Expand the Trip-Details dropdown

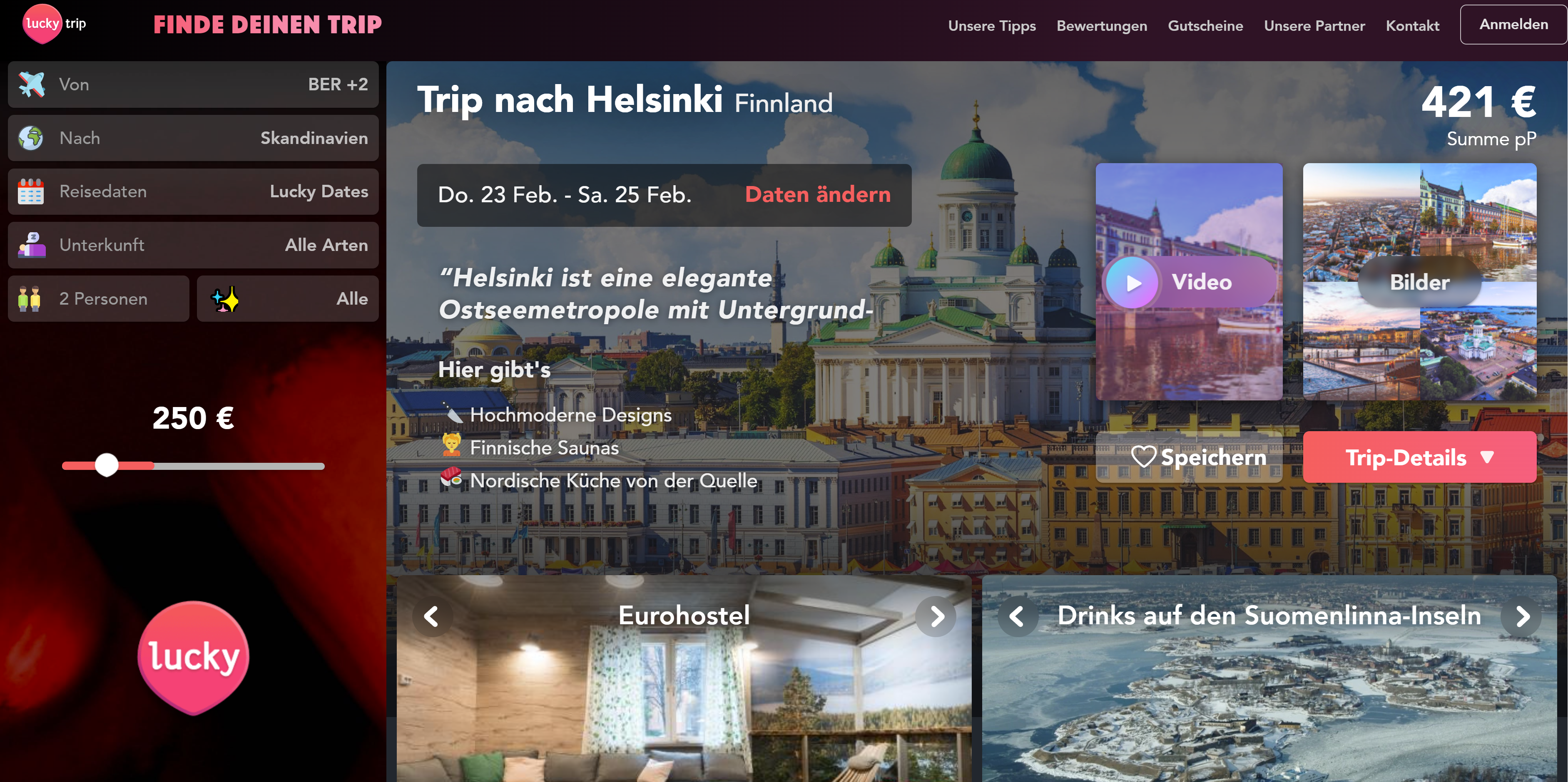pos(1419,457)
